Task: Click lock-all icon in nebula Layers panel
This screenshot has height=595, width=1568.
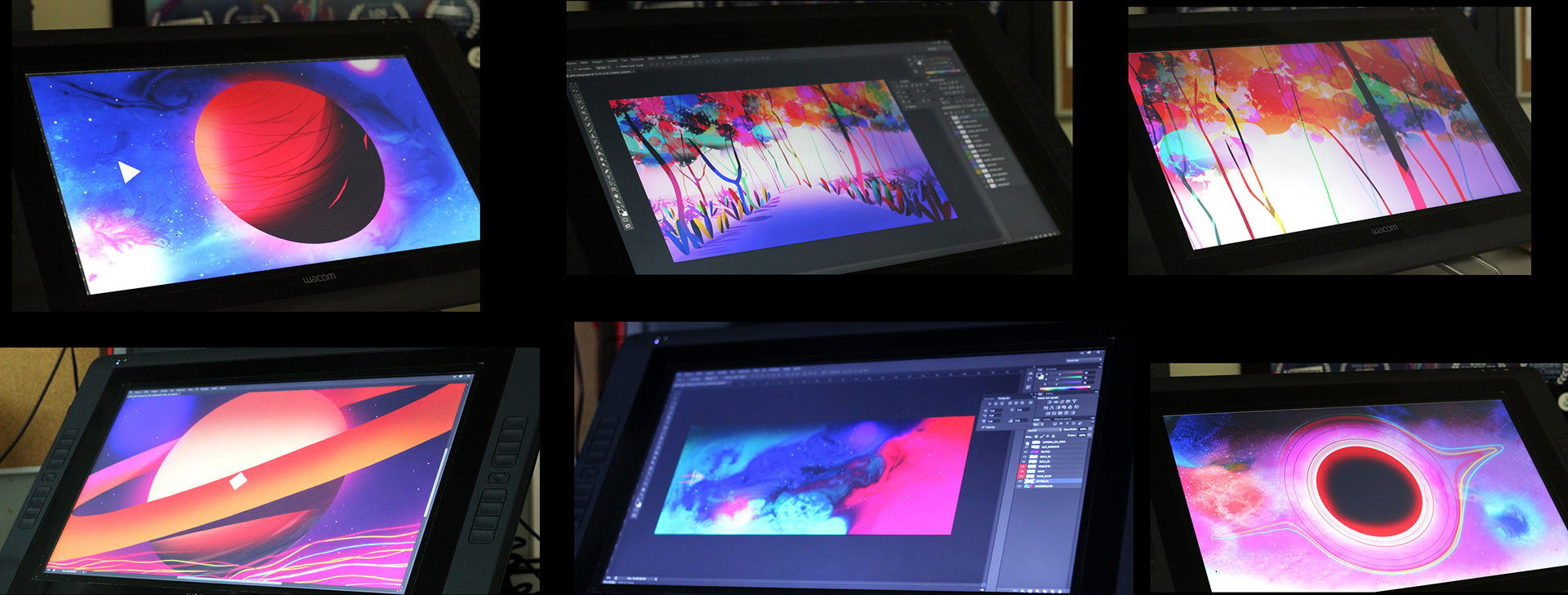Action: (1053, 437)
